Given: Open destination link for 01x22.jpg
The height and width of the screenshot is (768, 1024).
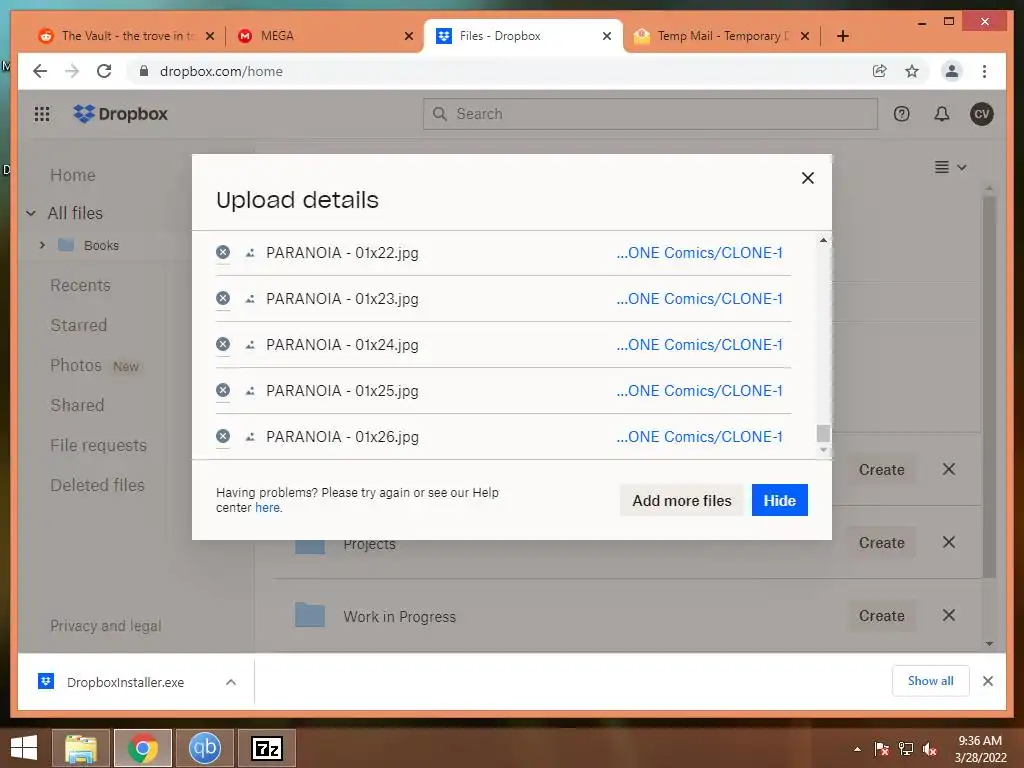Looking at the screenshot, I should [699, 253].
